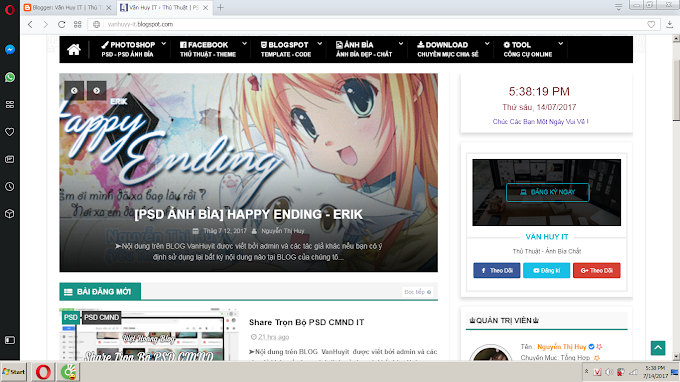Screen dimensions: 680x382
Task: Open a new tab with plus button
Action: click(x=220, y=7)
